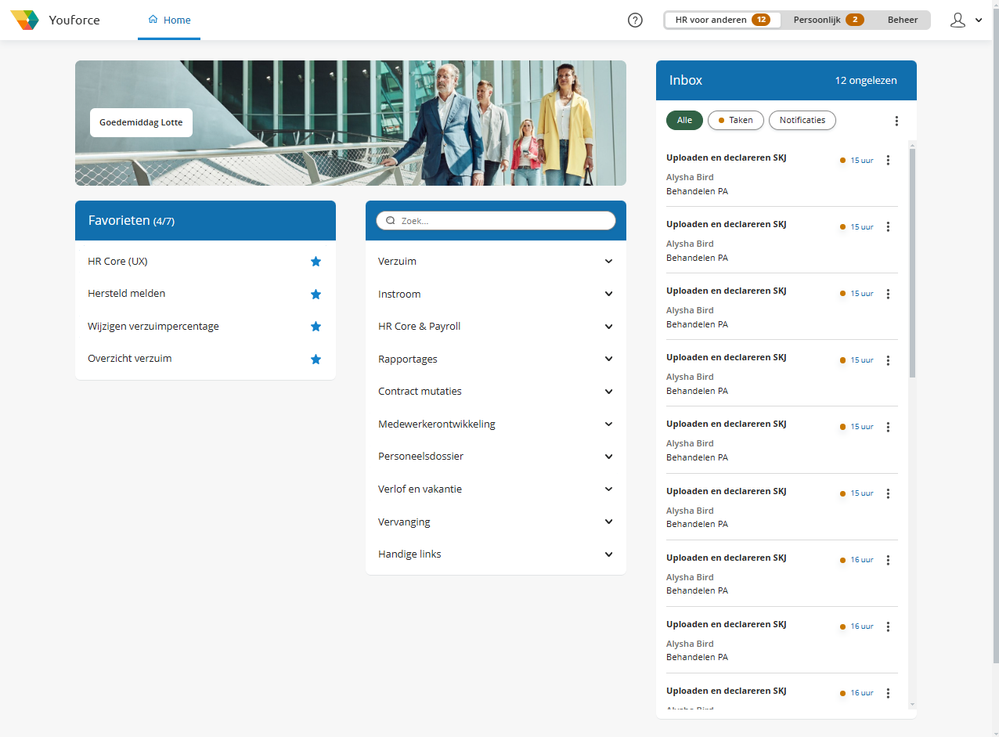Click the Zoek search input field
The image size is (999, 737).
(x=496, y=220)
